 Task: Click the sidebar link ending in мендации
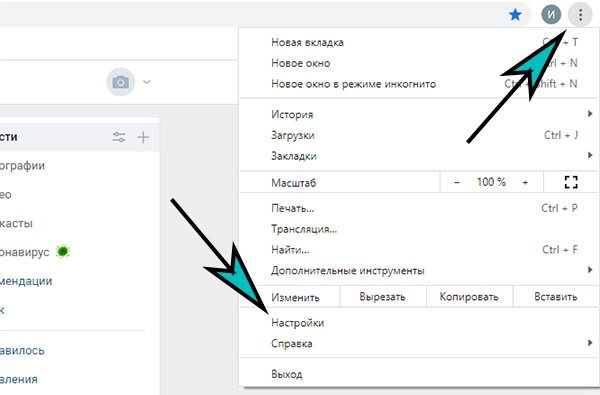coord(26,281)
